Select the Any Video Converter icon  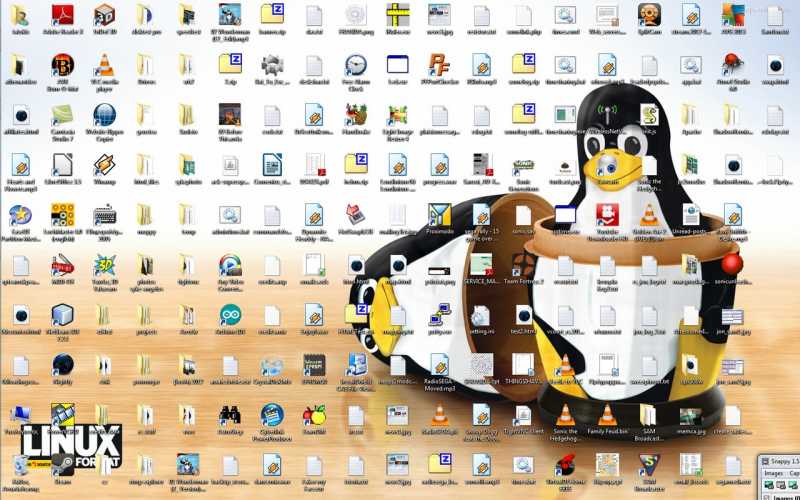click(230, 264)
